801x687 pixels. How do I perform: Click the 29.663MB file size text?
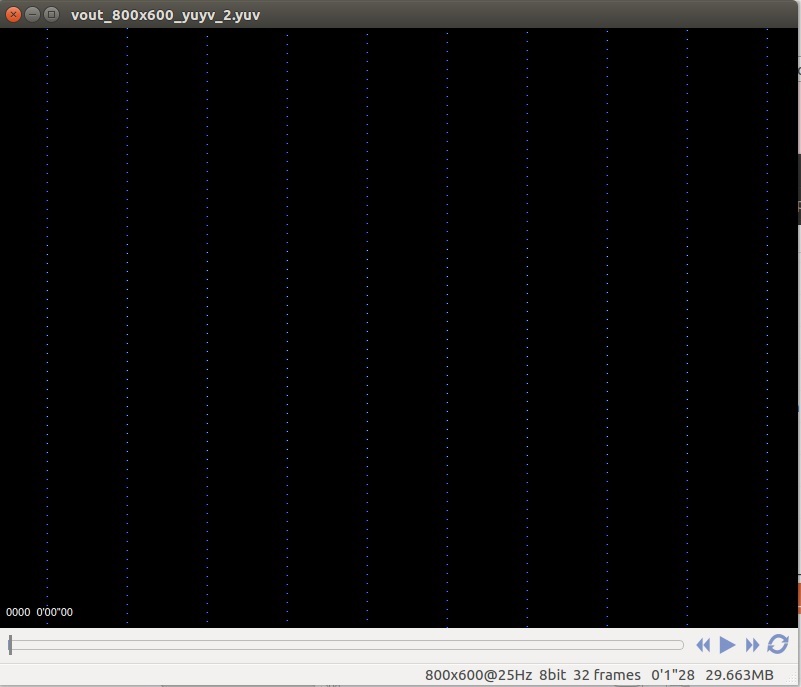(x=739, y=675)
